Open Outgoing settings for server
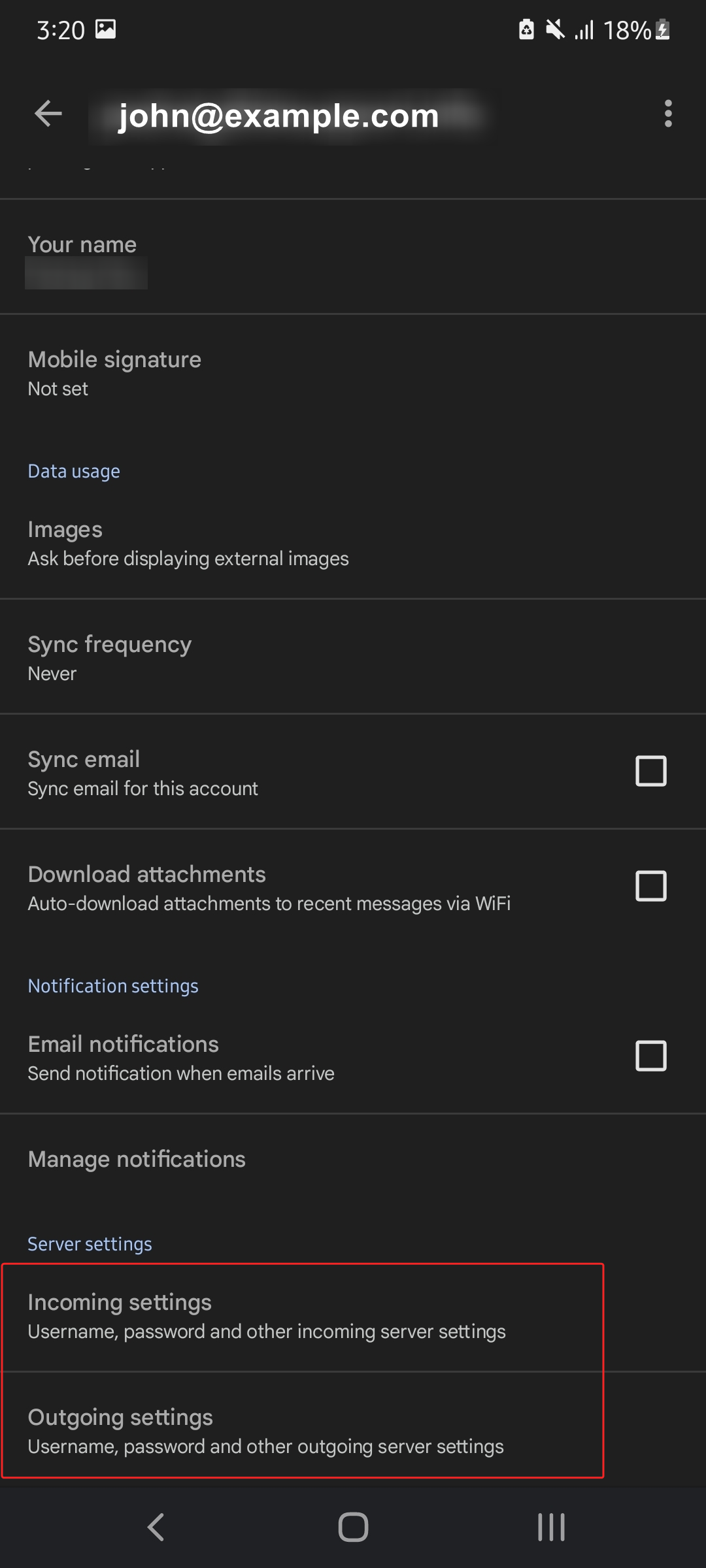This screenshot has width=706, height=1568. tap(302, 1431)
